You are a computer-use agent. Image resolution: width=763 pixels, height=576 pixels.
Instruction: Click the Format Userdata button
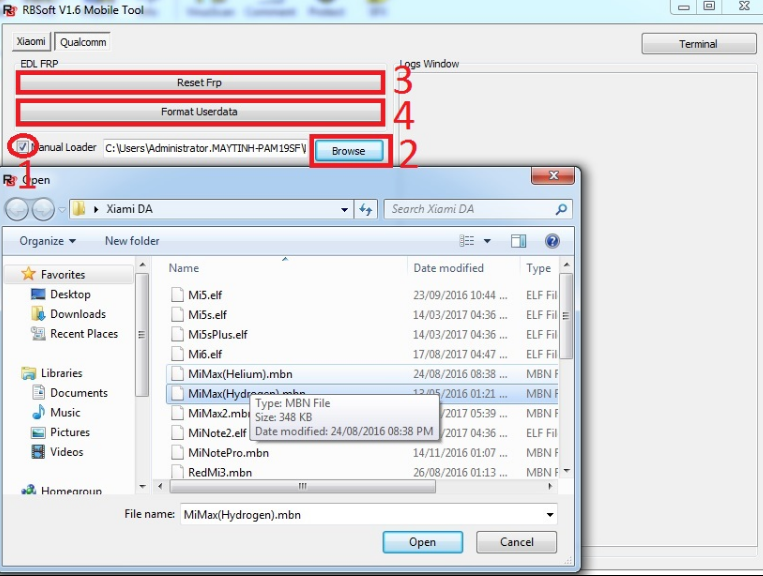point(199,112)
